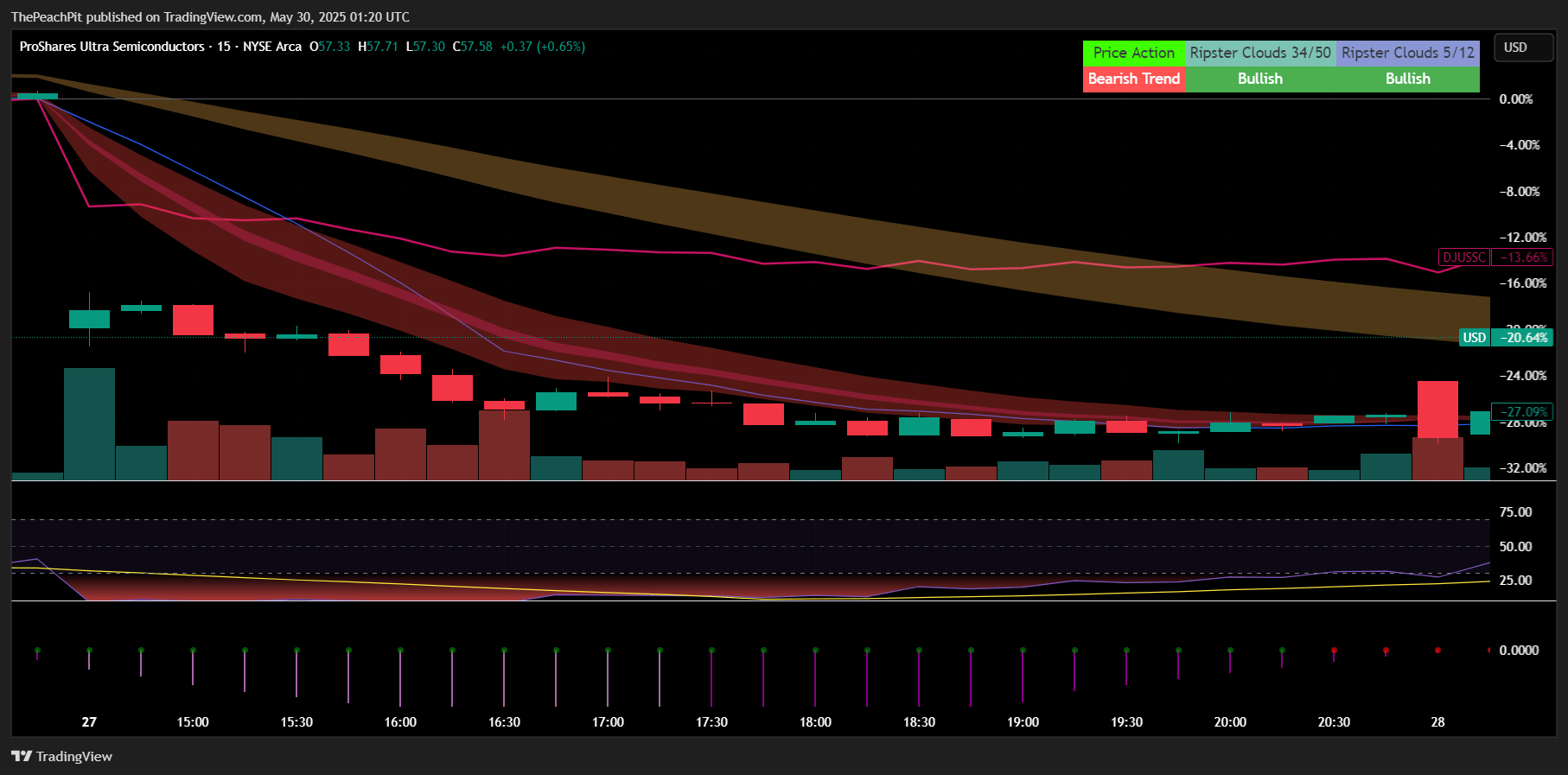Click the close value C57.58
The width and height of the screenshot is (1568, 775).
tap(472, 47)
